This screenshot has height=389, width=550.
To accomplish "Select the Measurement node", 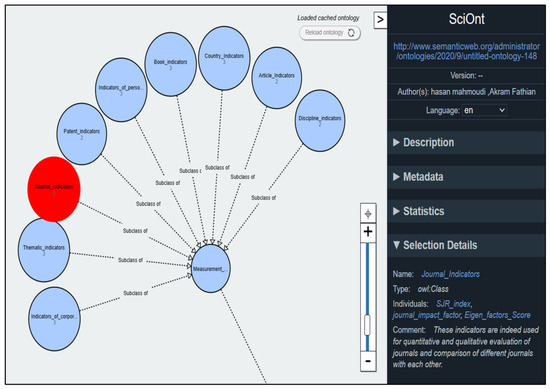I will tap(210, 269).
